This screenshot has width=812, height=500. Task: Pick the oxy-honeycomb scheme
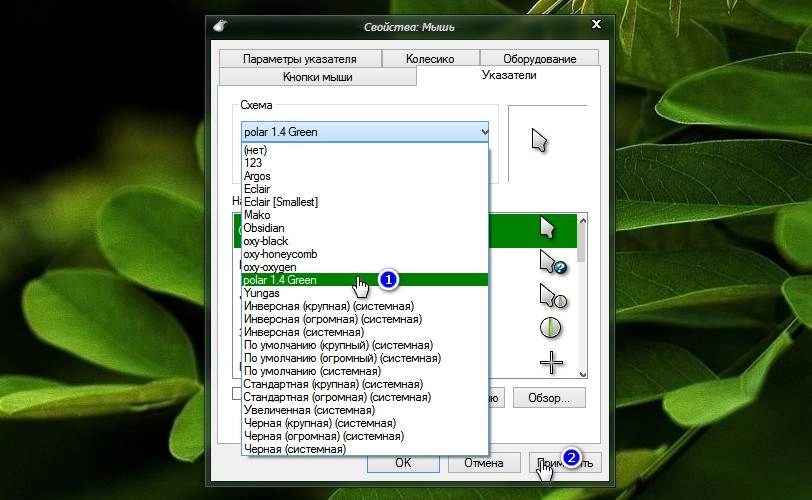tap(365, 254)
